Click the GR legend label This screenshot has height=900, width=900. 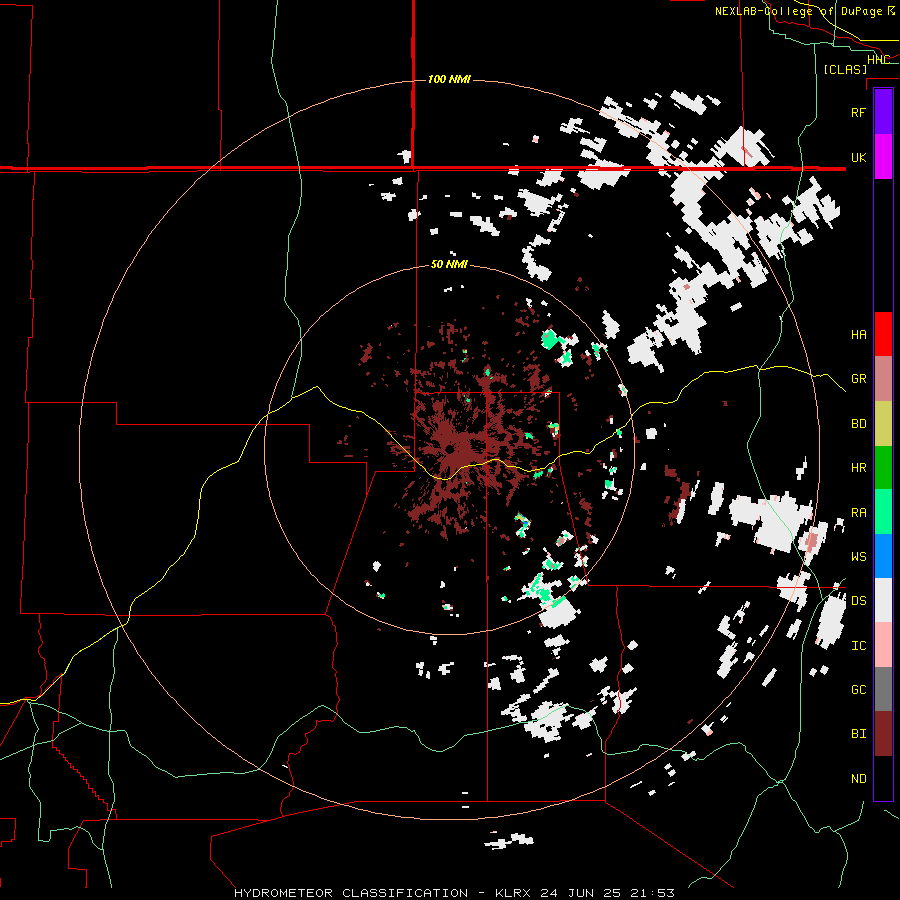click(858, 379)
